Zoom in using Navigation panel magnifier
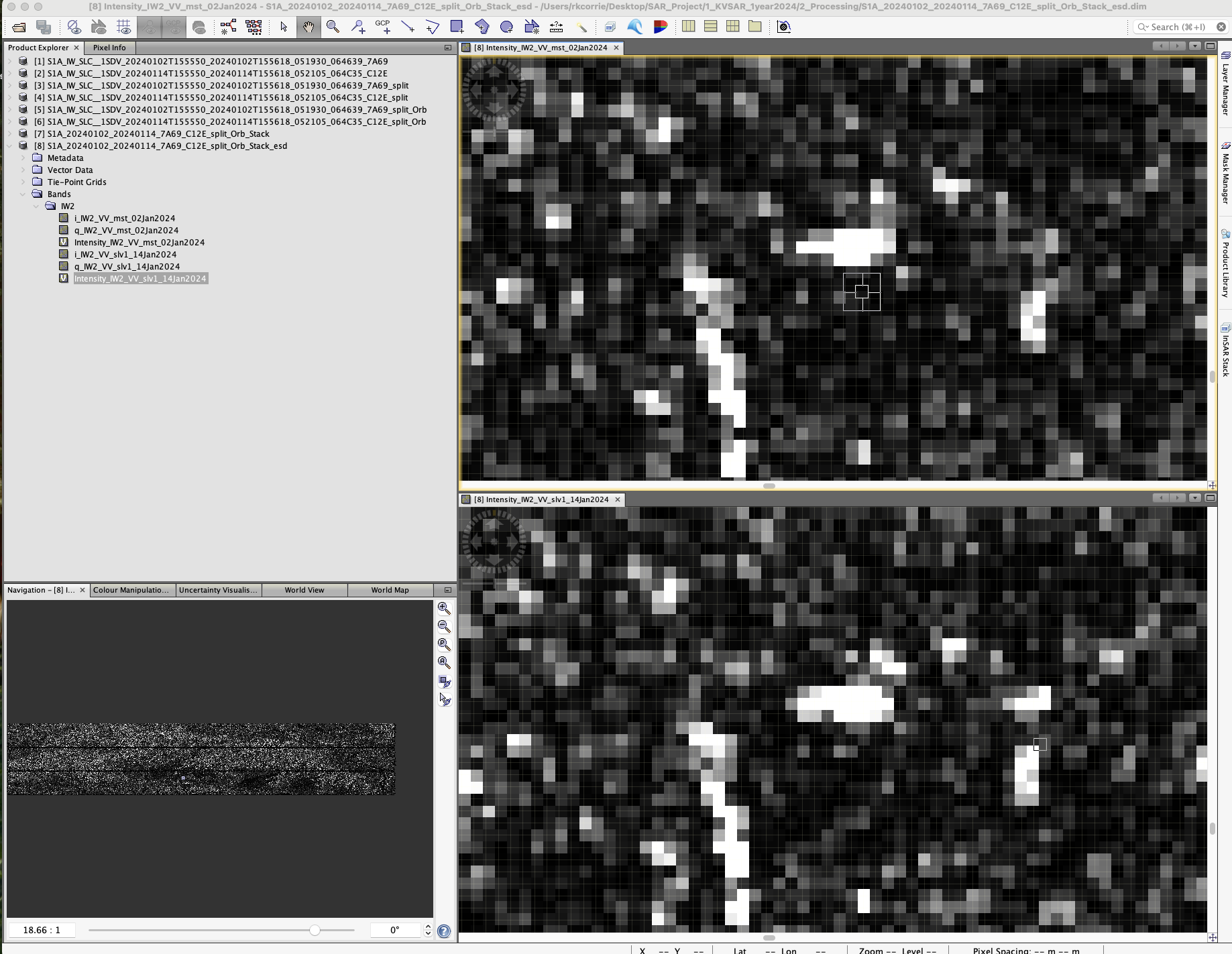 [x=444, y=608]
